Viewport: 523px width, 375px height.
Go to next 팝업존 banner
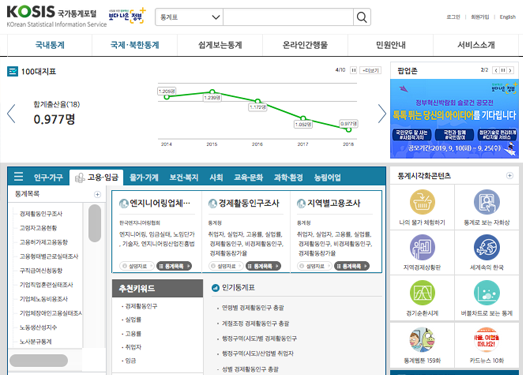pos(510,70)
